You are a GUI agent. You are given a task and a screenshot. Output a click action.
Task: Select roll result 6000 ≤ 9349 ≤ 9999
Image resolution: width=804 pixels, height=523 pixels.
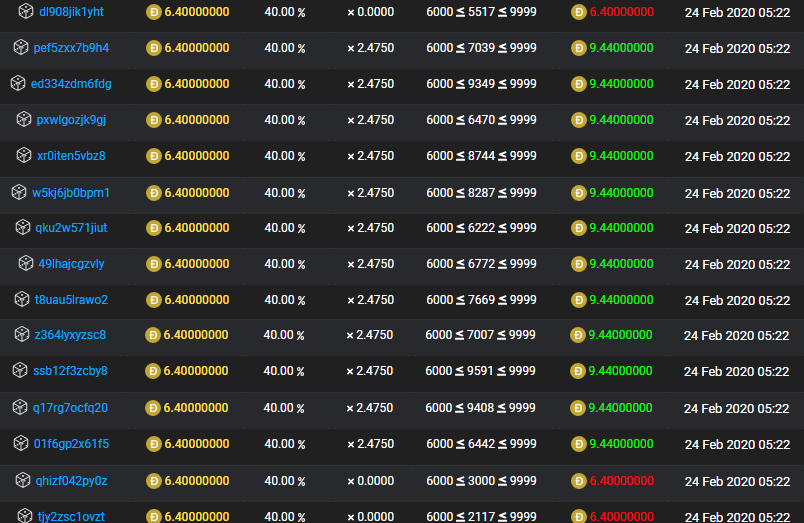(481, 84)
